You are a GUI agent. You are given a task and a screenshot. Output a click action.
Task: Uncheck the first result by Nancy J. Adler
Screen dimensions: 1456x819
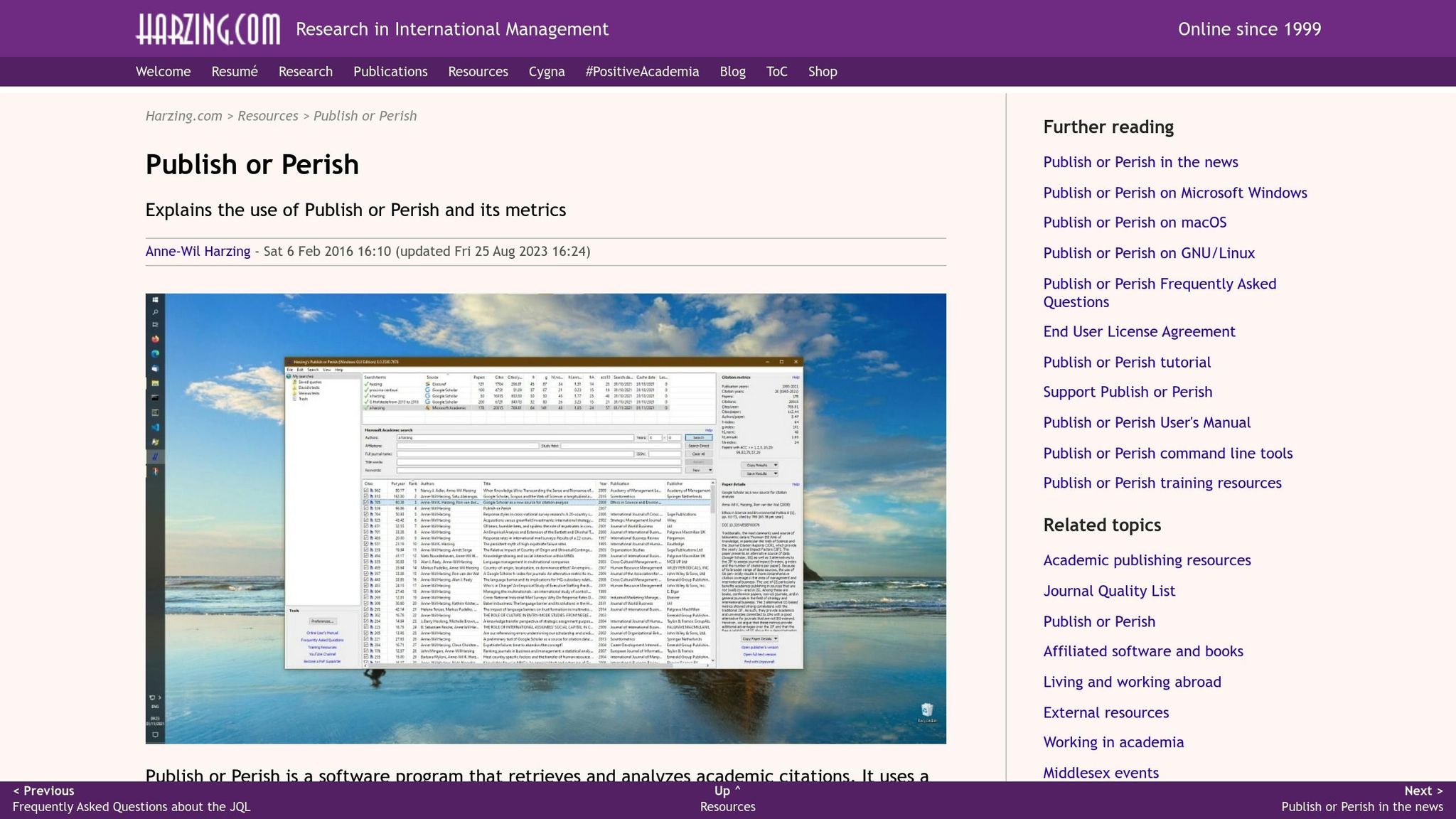pos(366,491)
